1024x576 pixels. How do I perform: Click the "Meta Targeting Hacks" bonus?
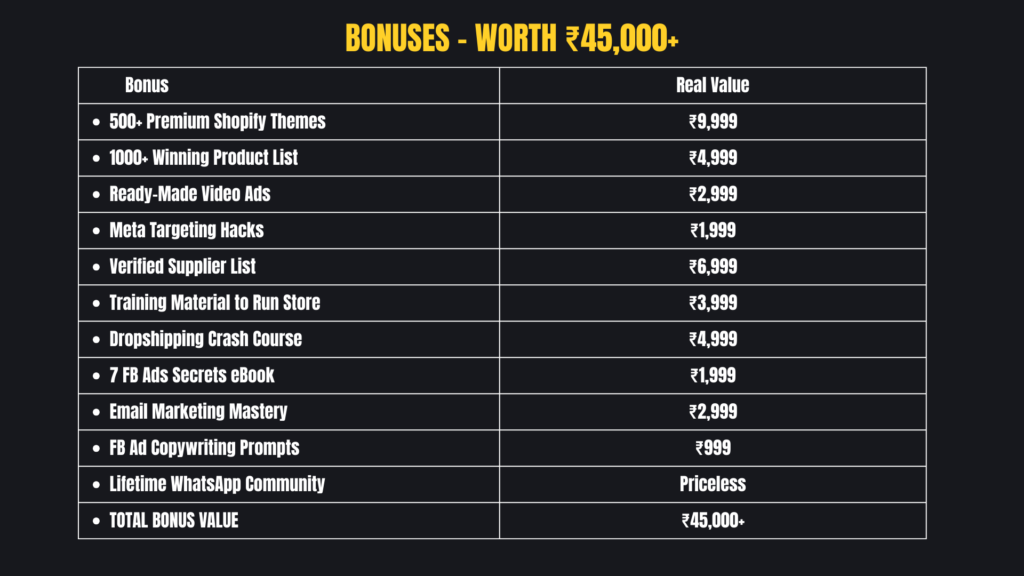[186, 230]
